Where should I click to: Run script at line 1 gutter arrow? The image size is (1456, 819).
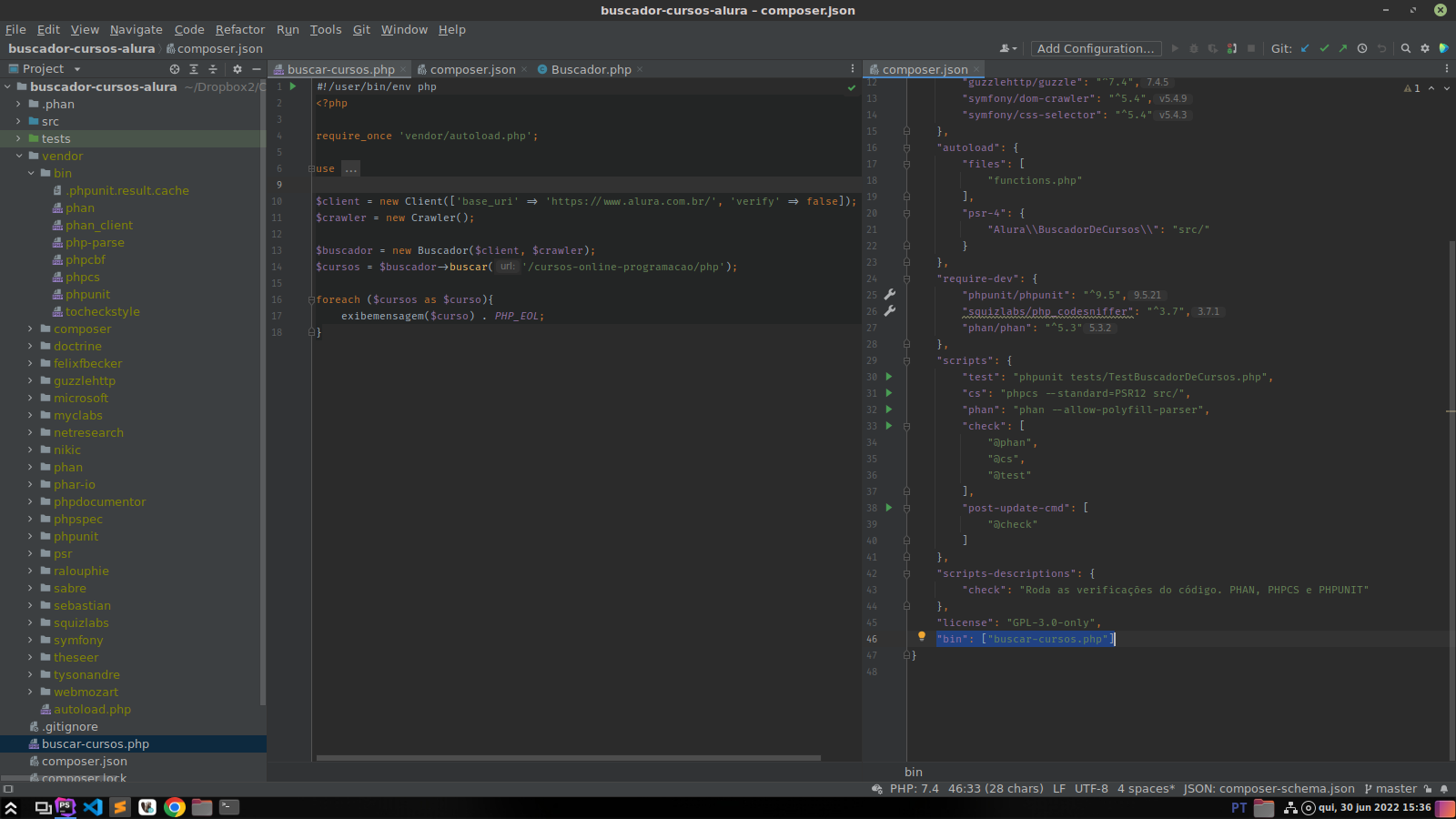coord(293,86)
